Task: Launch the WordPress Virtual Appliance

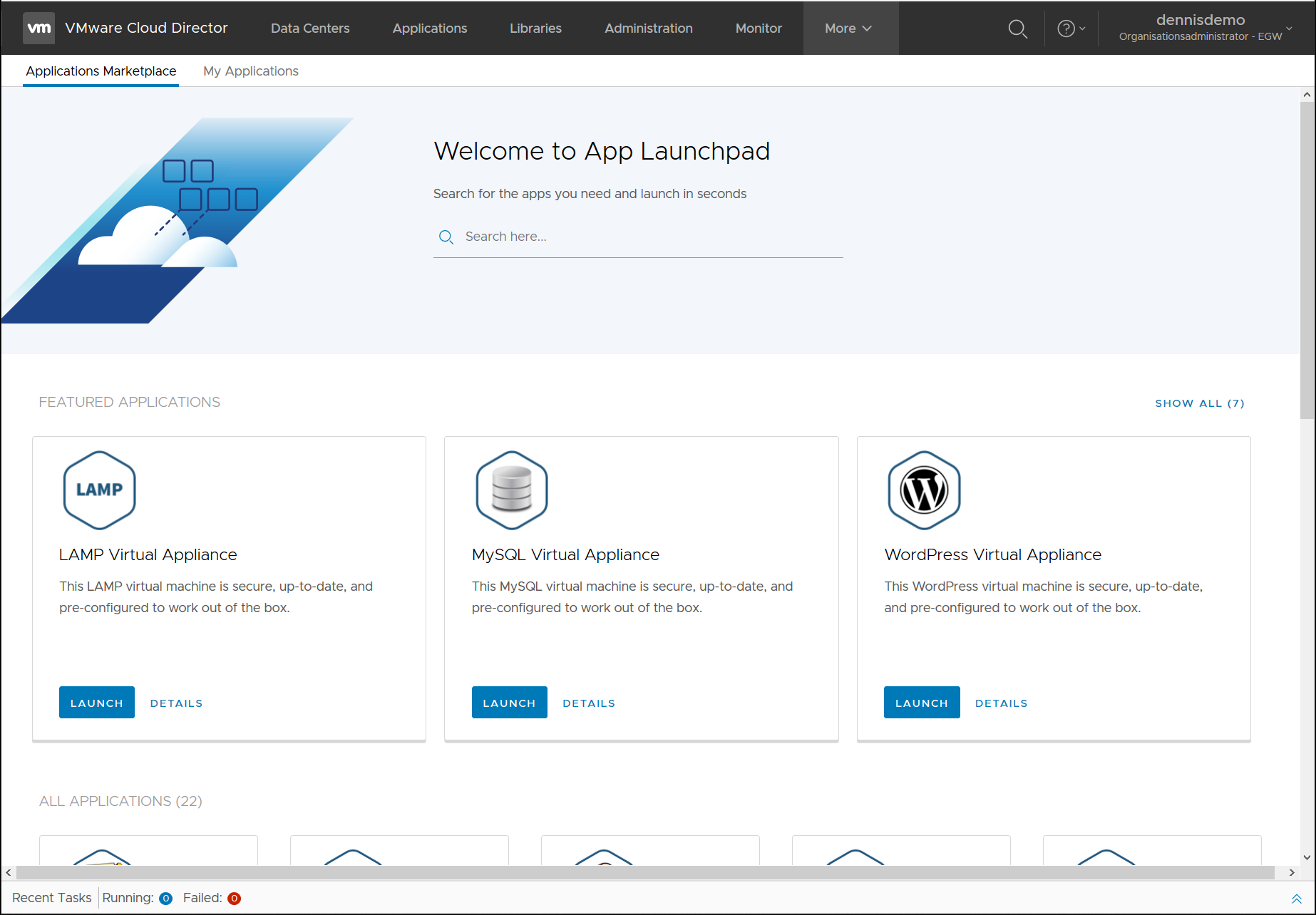Action: coord(922,703)
